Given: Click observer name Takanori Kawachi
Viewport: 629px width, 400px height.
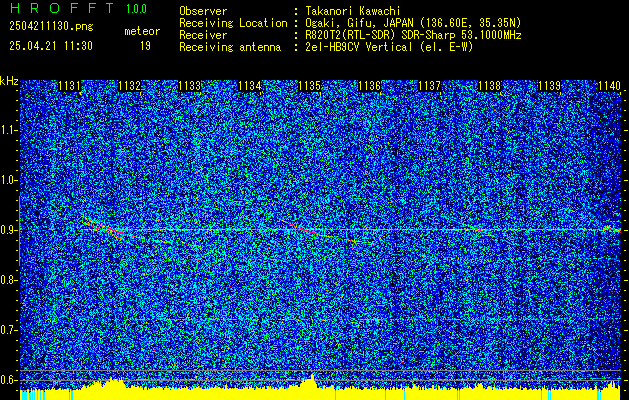Looking at the screenshot, I should pyautogui.click(x=353, y=11).
